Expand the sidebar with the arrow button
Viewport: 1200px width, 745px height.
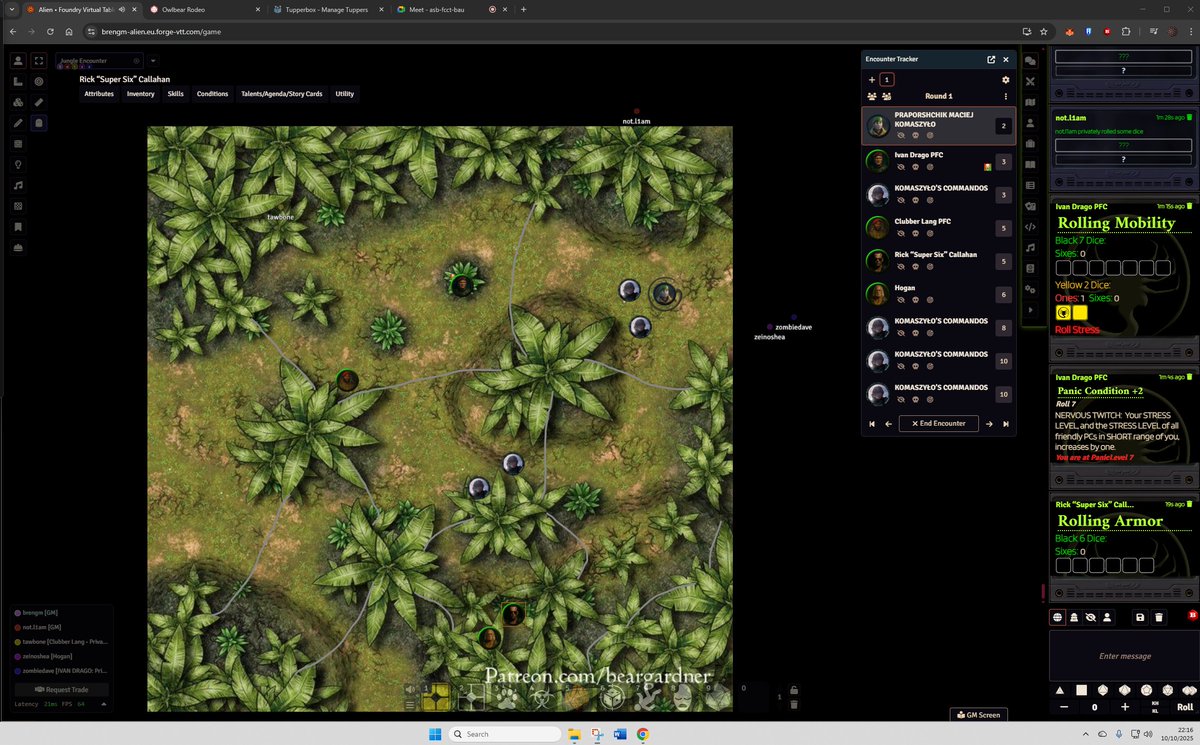(x=1030, y=310)
